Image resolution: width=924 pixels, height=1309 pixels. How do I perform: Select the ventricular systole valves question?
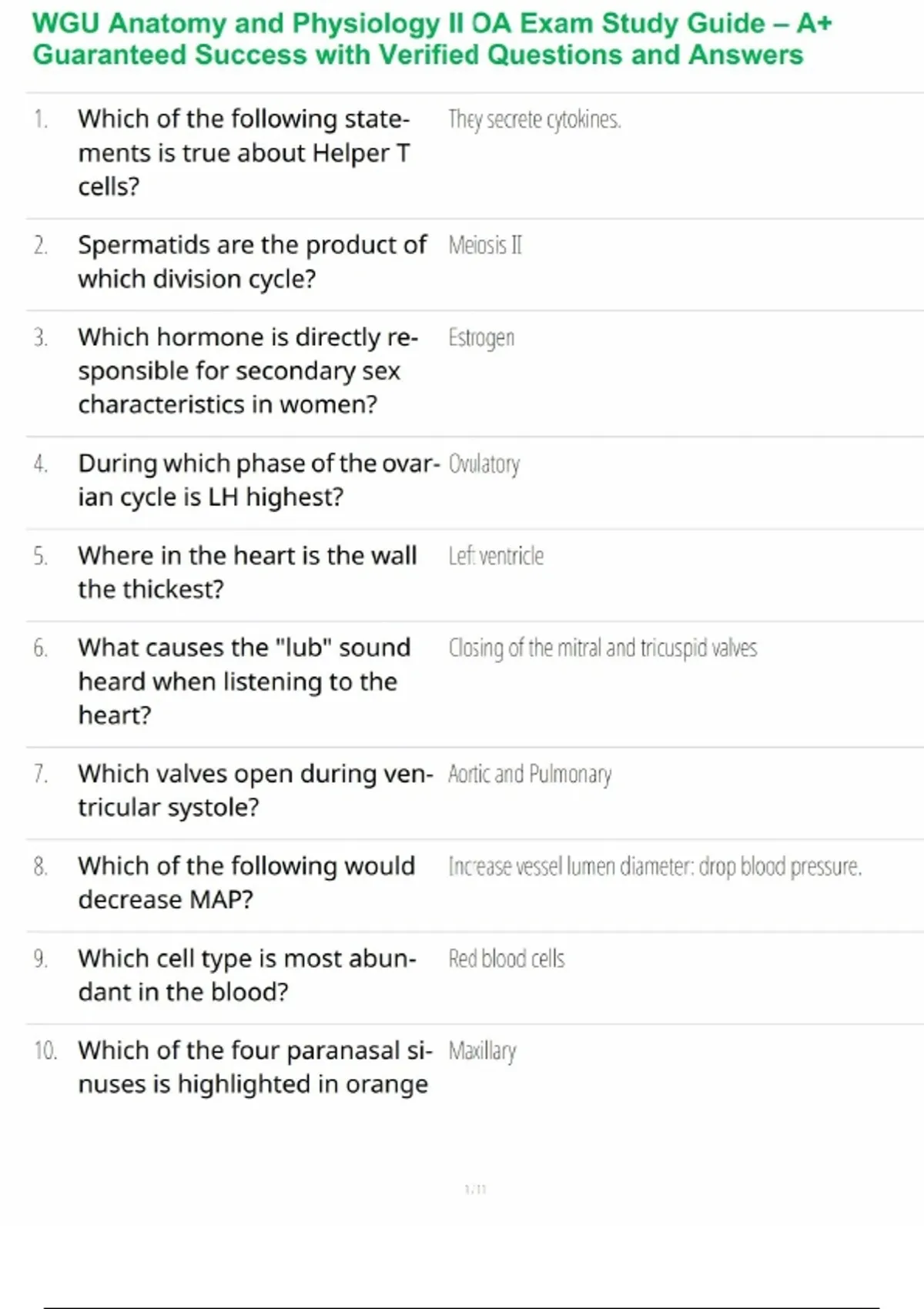click(255, 790)
